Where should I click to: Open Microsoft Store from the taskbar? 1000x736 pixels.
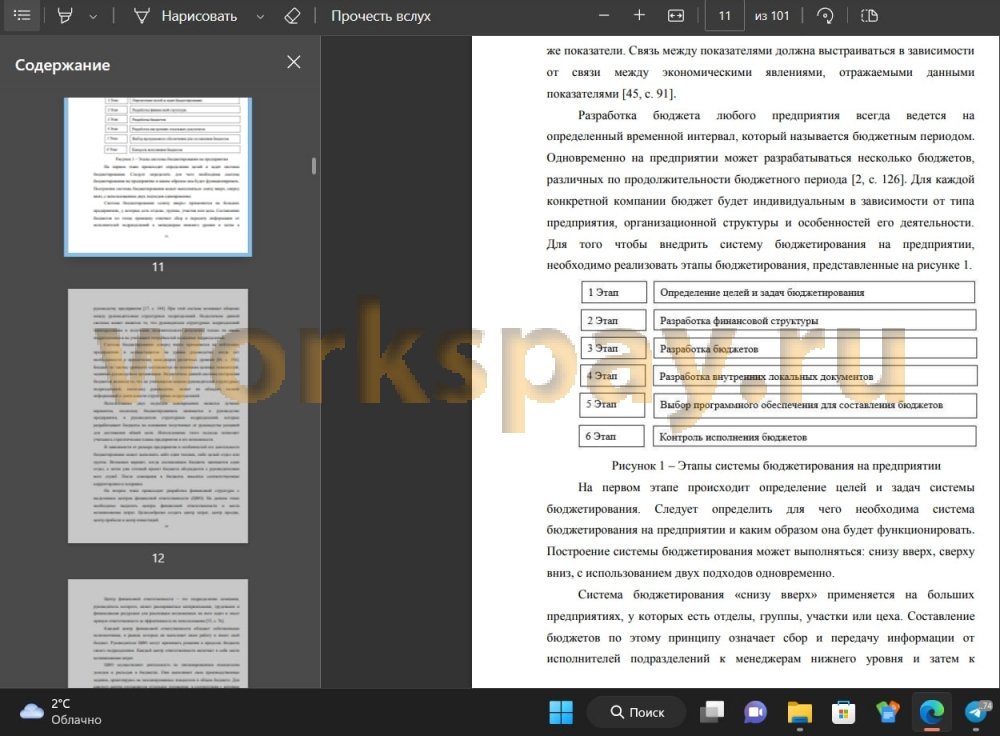point(843,712)
